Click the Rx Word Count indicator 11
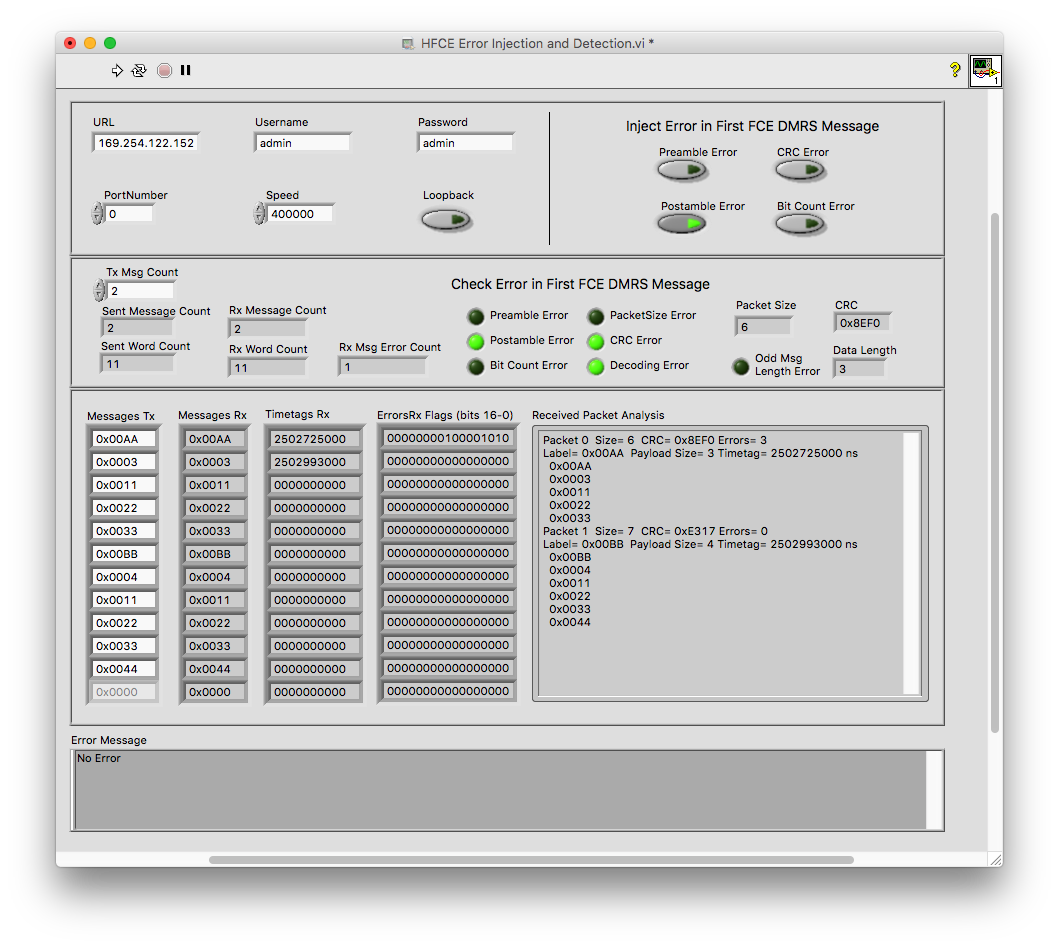Viewport: 1059px width, 947px height. 267,368
